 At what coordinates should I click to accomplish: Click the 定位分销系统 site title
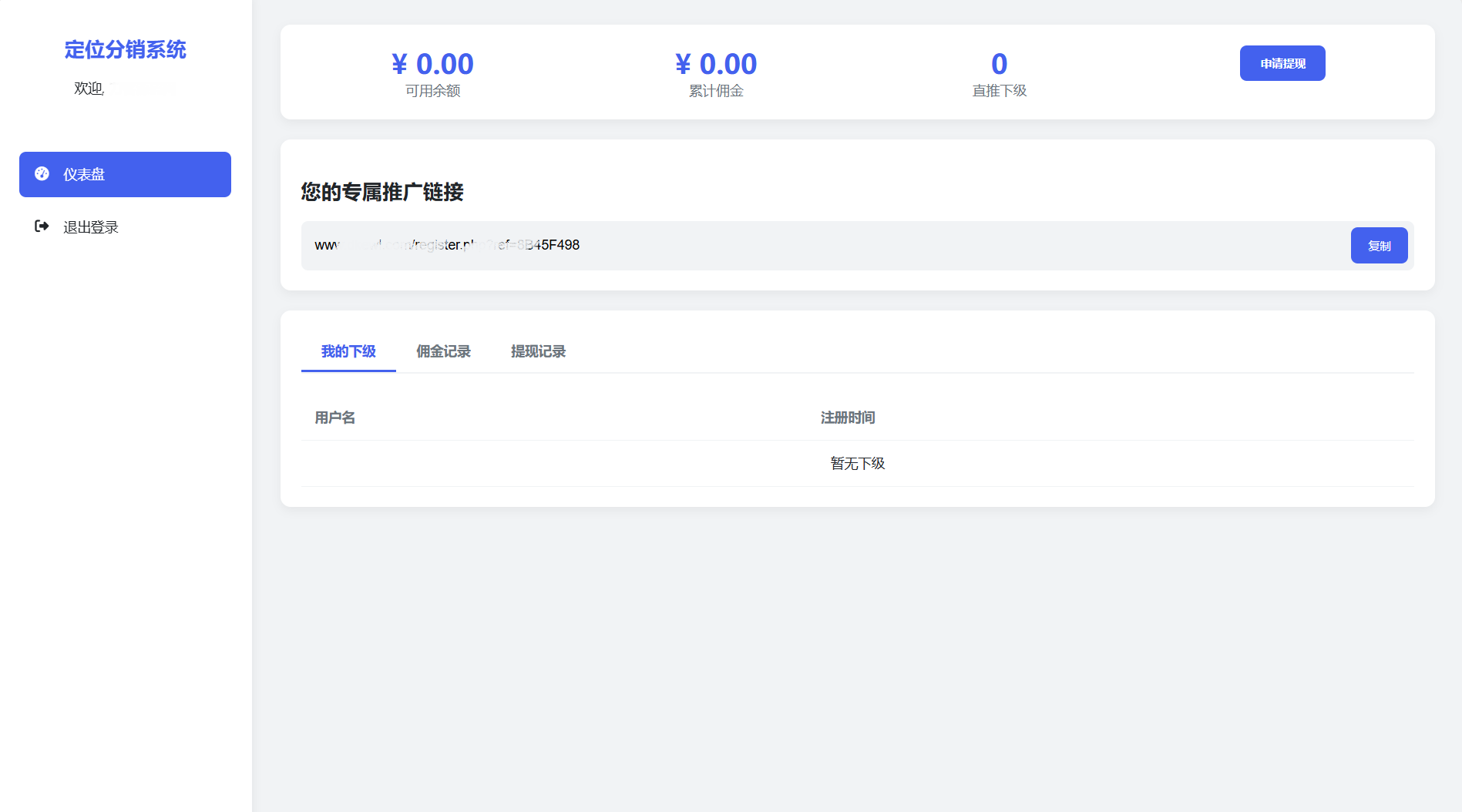(x=125, y=49)
